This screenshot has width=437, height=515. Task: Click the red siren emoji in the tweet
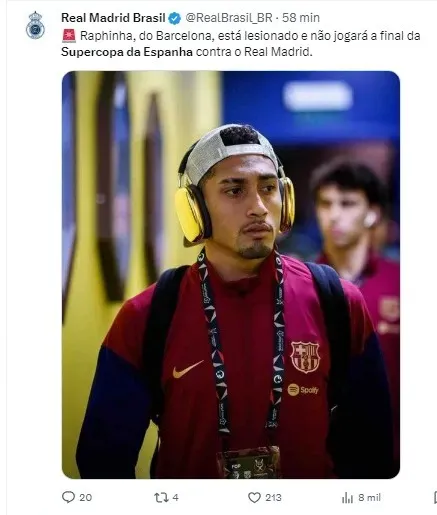point(69,36)
